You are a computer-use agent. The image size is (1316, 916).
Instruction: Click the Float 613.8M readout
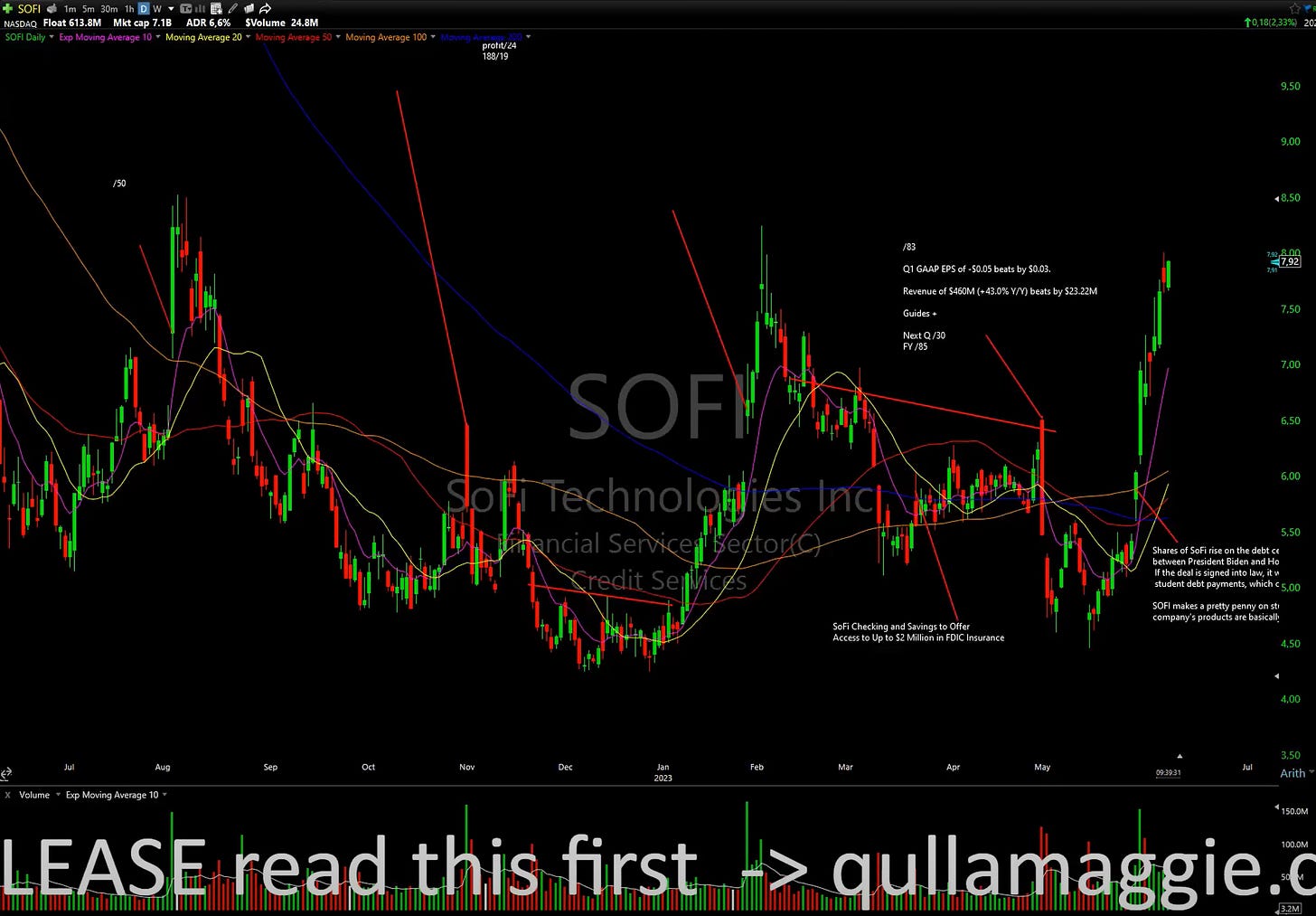[x=72, y=23]
